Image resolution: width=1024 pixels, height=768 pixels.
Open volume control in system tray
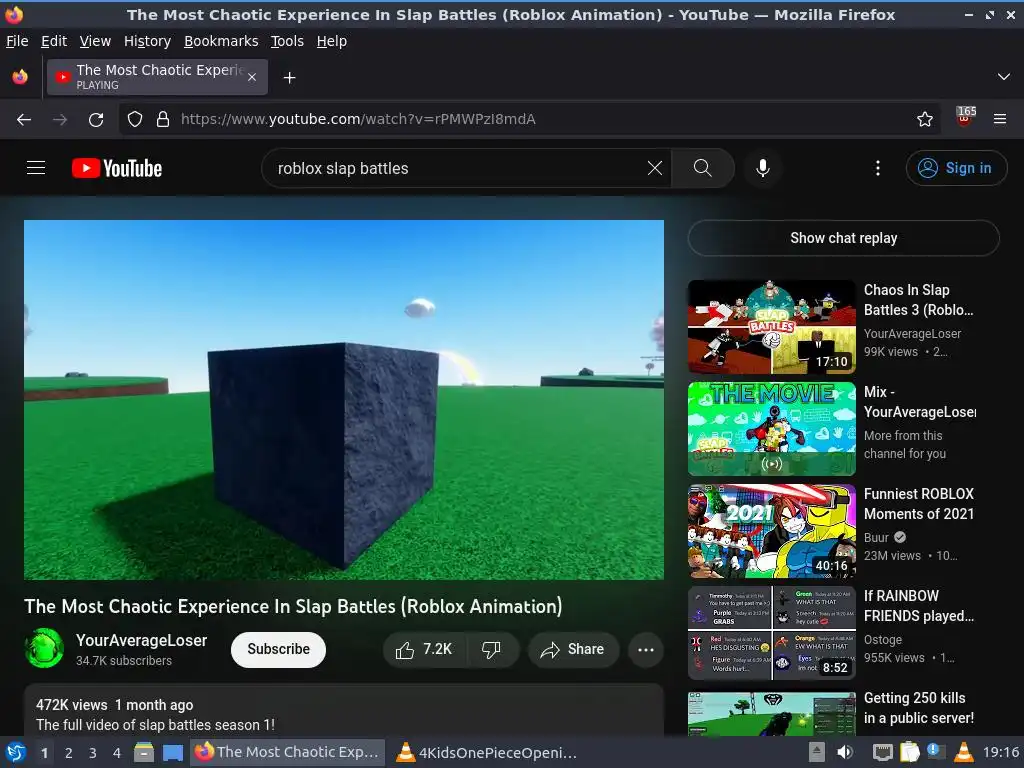[x=844, y=752]
